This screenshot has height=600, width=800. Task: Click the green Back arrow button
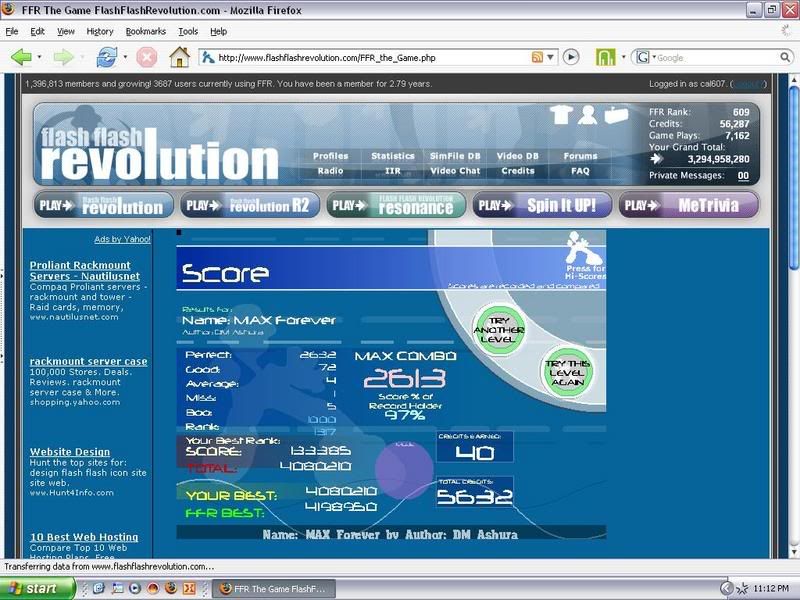(x=21, y=57)
